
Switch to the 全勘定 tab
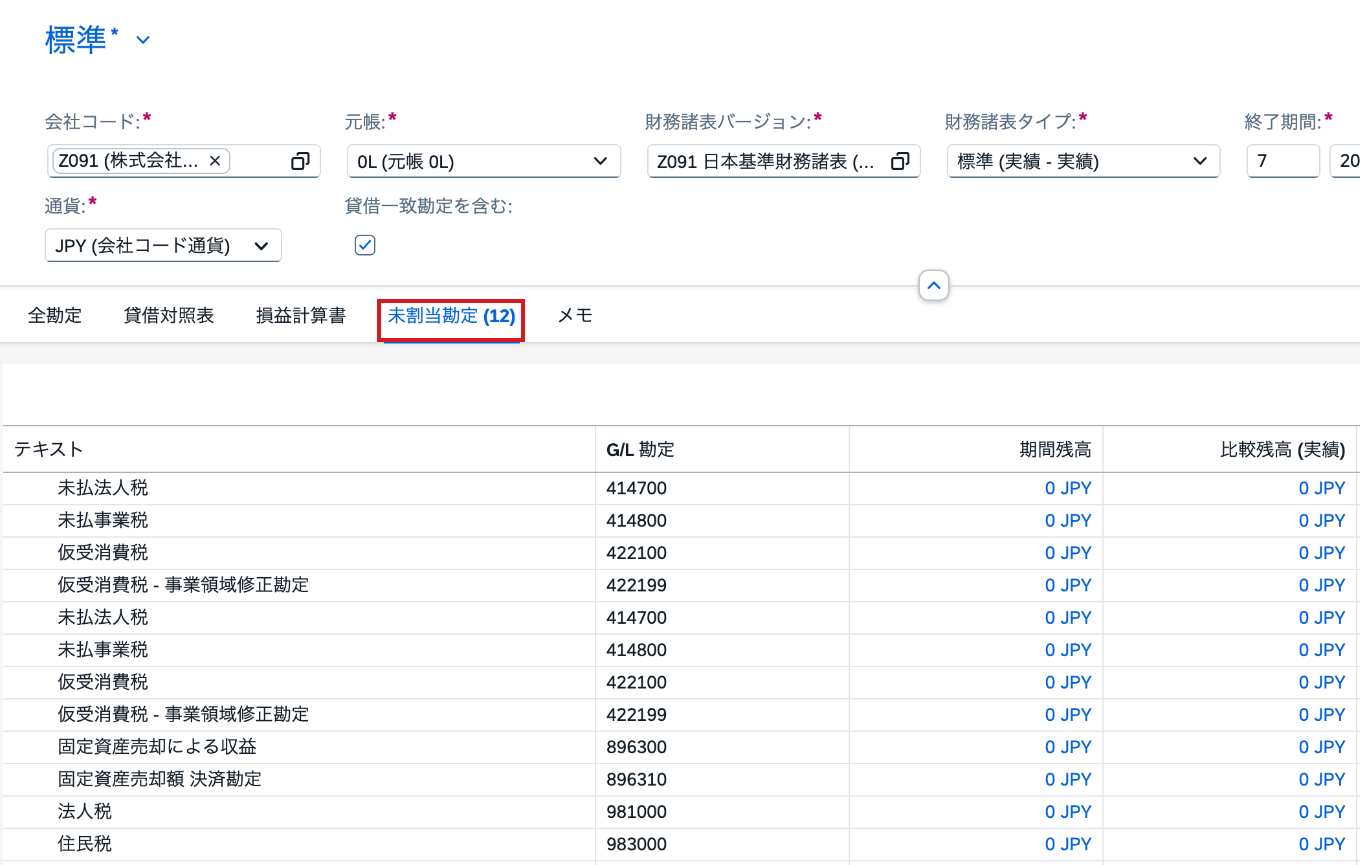tap(55, 316)
